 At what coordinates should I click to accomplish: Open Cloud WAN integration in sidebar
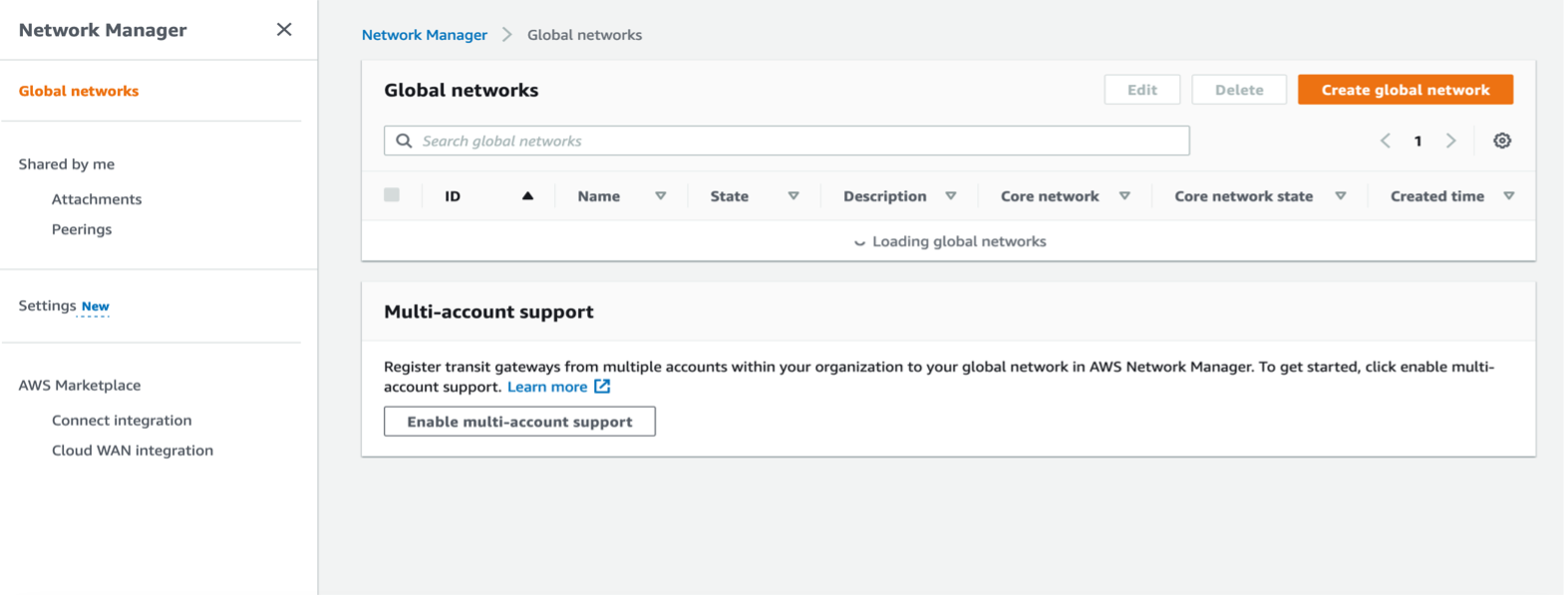(133, 450)
